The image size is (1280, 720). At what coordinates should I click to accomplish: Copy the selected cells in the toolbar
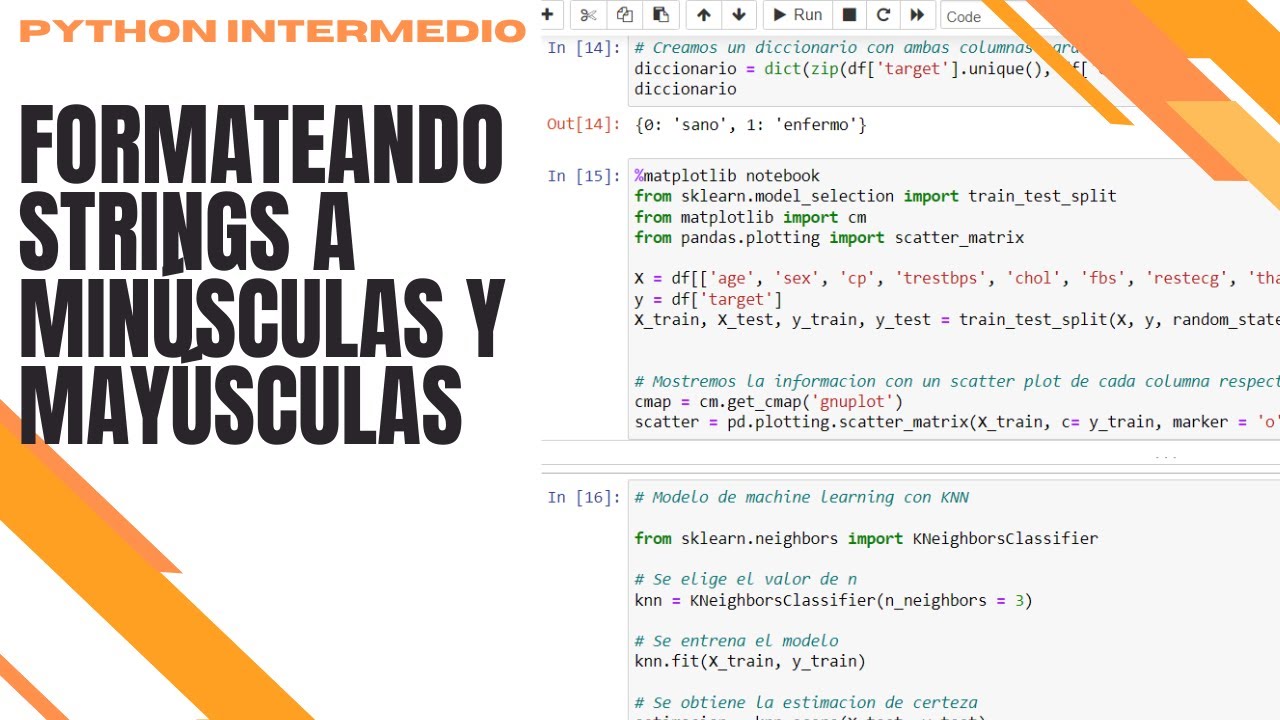[x=624, y=15]
